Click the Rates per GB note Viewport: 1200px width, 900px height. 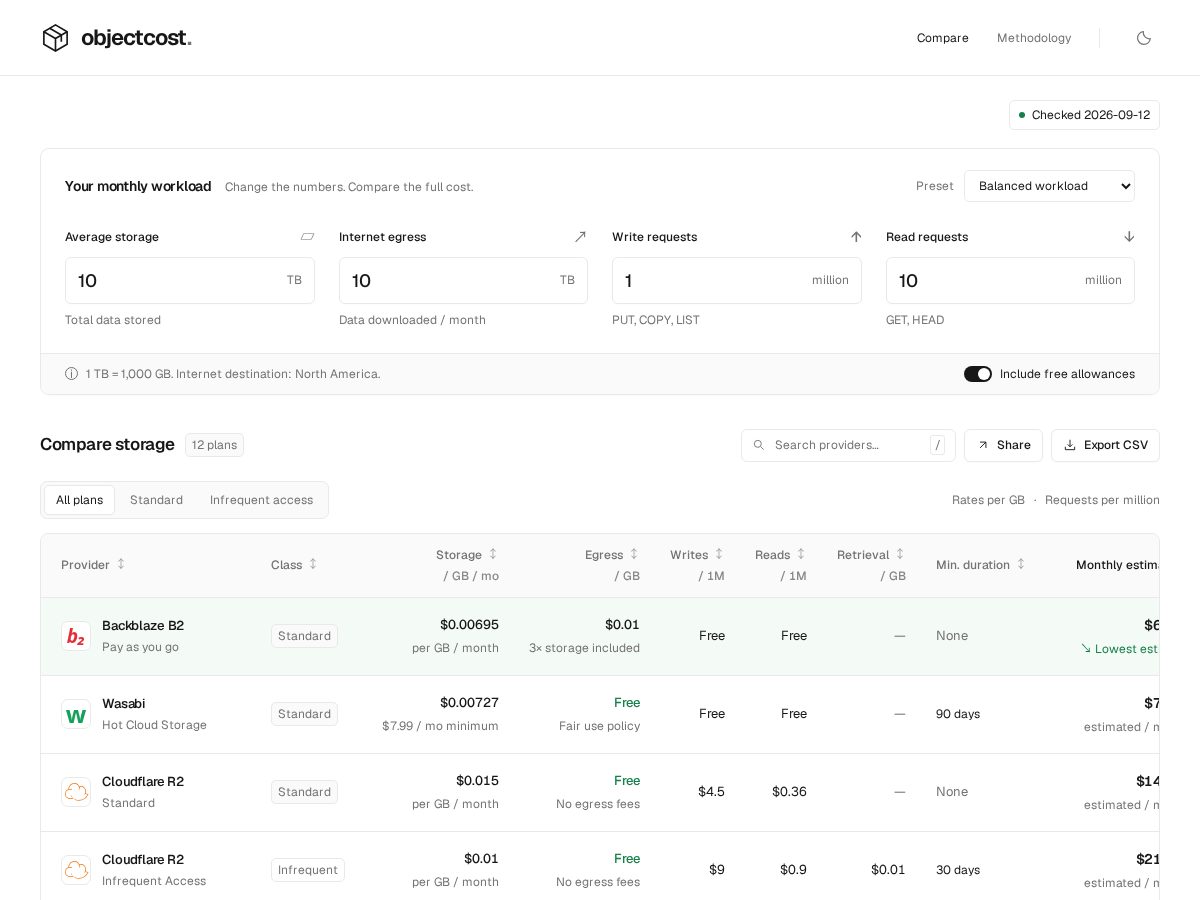click(988, 500)
